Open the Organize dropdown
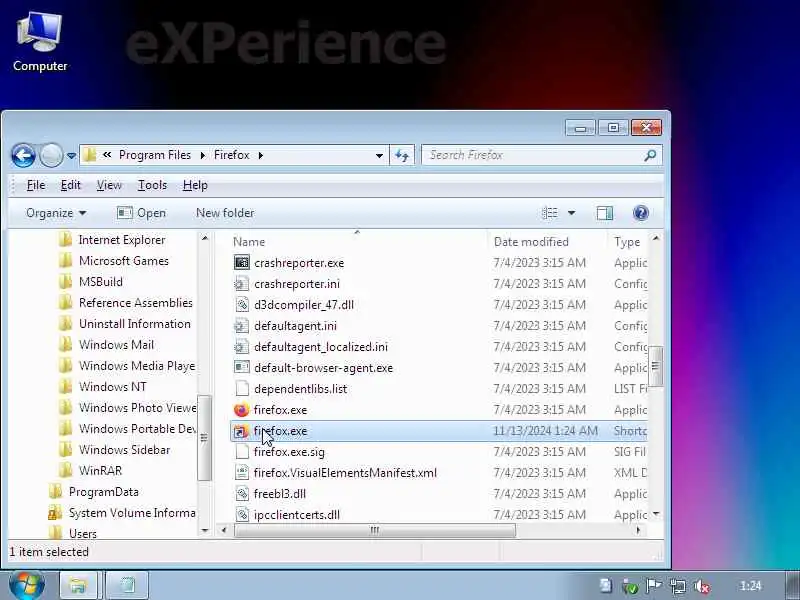This screenshot has width=800, height=600. click(x=56, y=213)
